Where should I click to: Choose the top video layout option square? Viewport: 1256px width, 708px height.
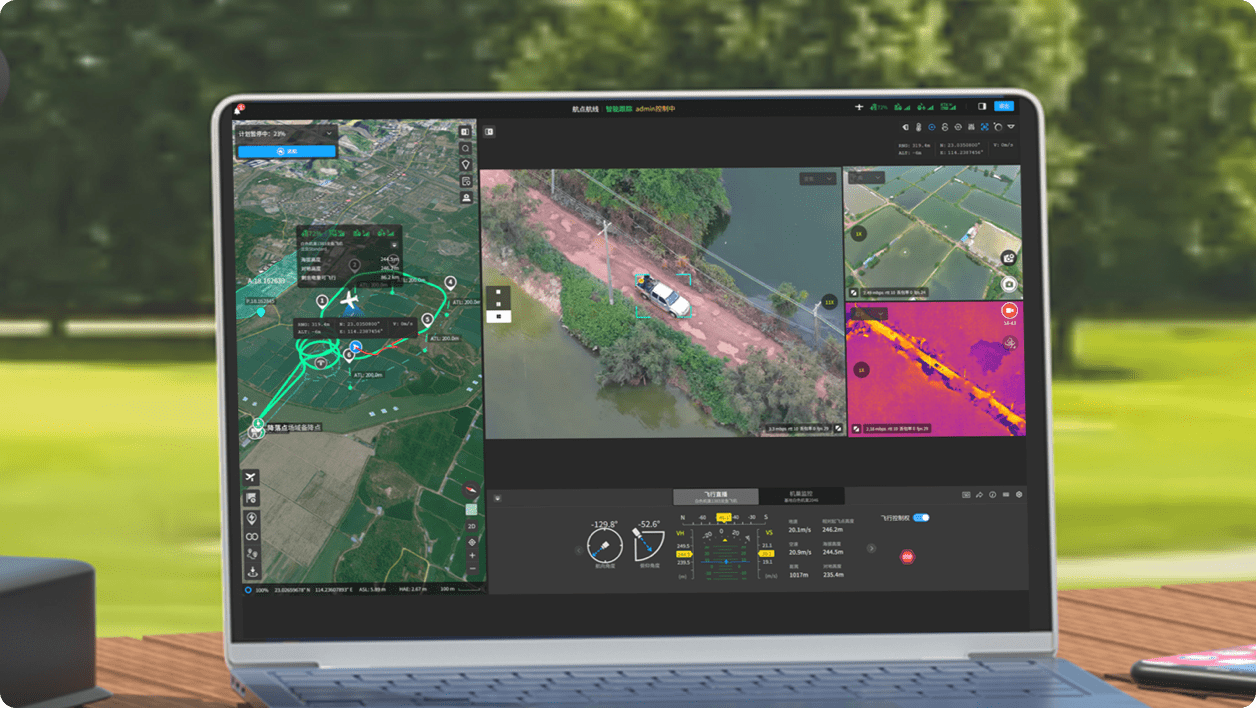coord(498,294)
